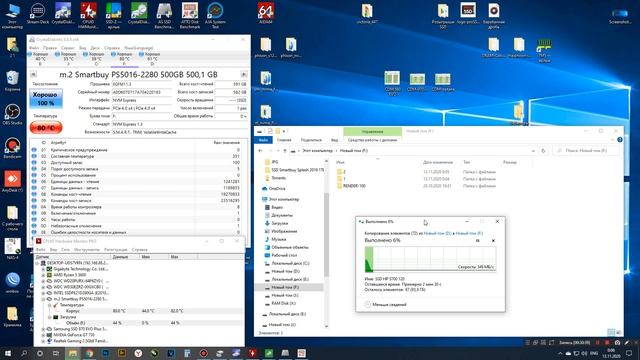Viewport: 640px width, 360px height.
Task: Click the Explorer search field
Action: 586,151
